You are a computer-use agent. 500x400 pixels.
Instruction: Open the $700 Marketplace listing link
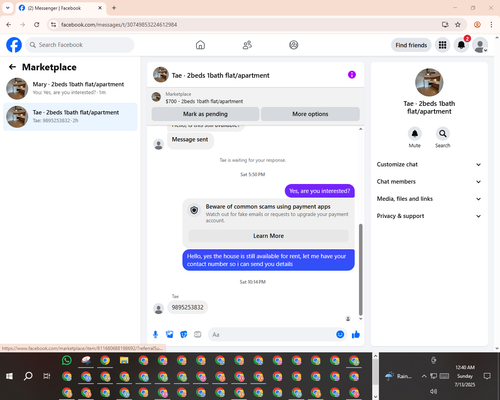pyautogui.click(x=204, y=101)
